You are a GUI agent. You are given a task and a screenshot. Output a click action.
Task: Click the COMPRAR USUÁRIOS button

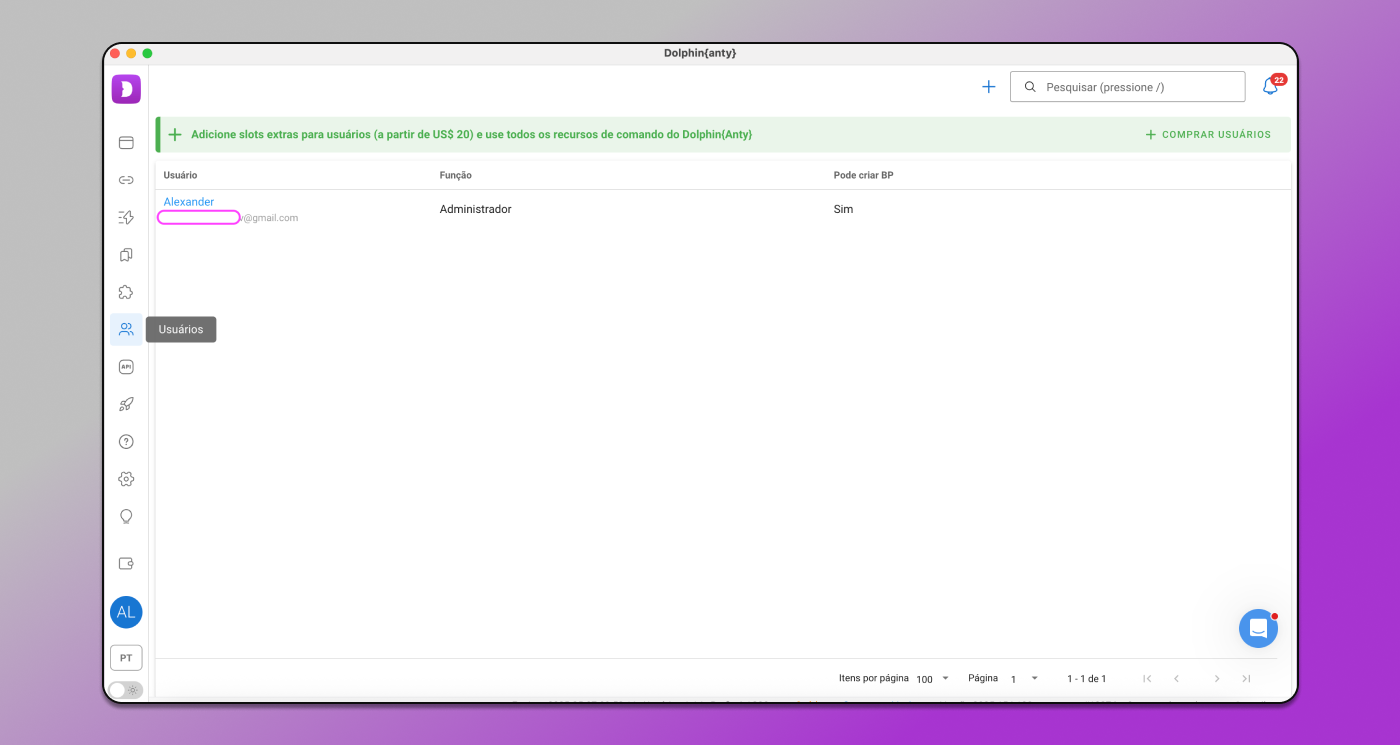[1208, 134]
